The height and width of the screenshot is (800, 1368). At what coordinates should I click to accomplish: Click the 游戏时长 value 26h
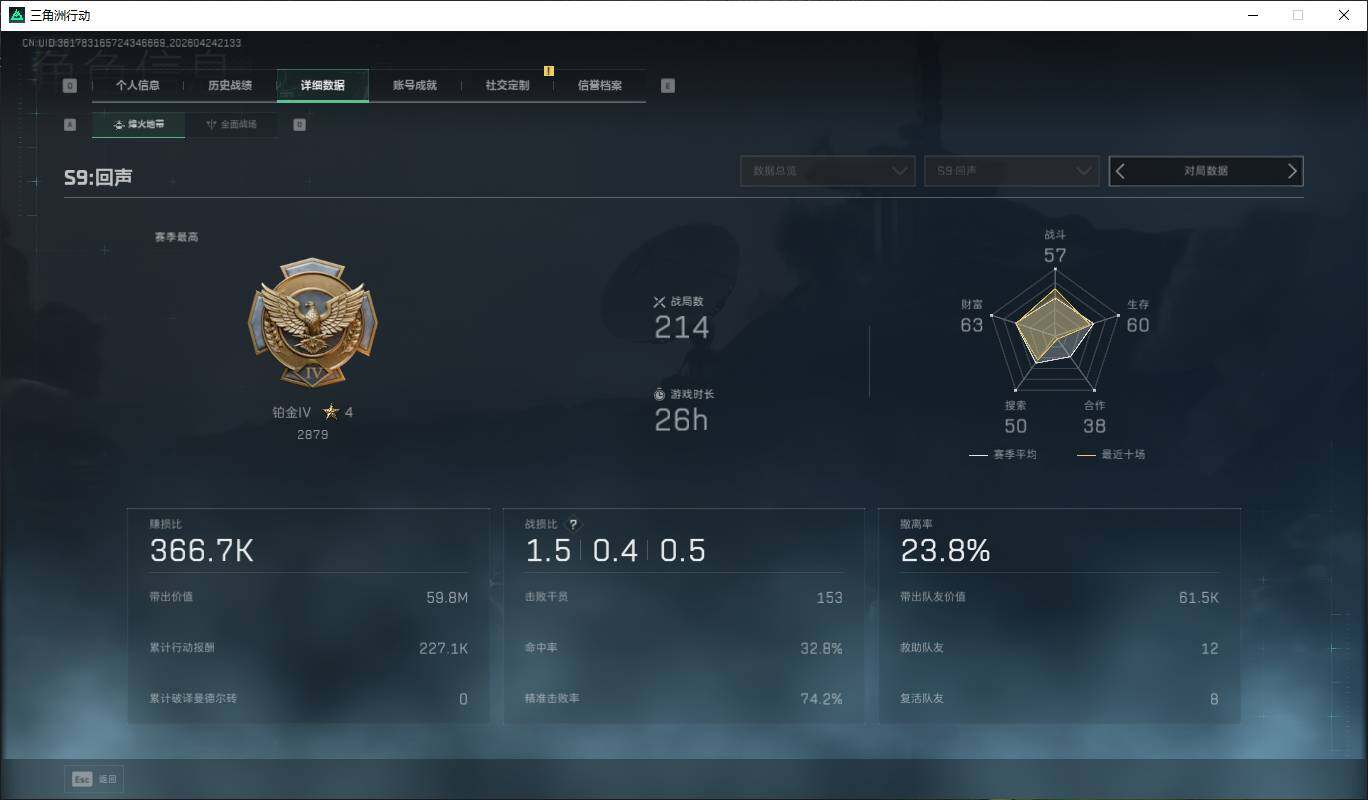pyautogui.click(x=681, y=421)
